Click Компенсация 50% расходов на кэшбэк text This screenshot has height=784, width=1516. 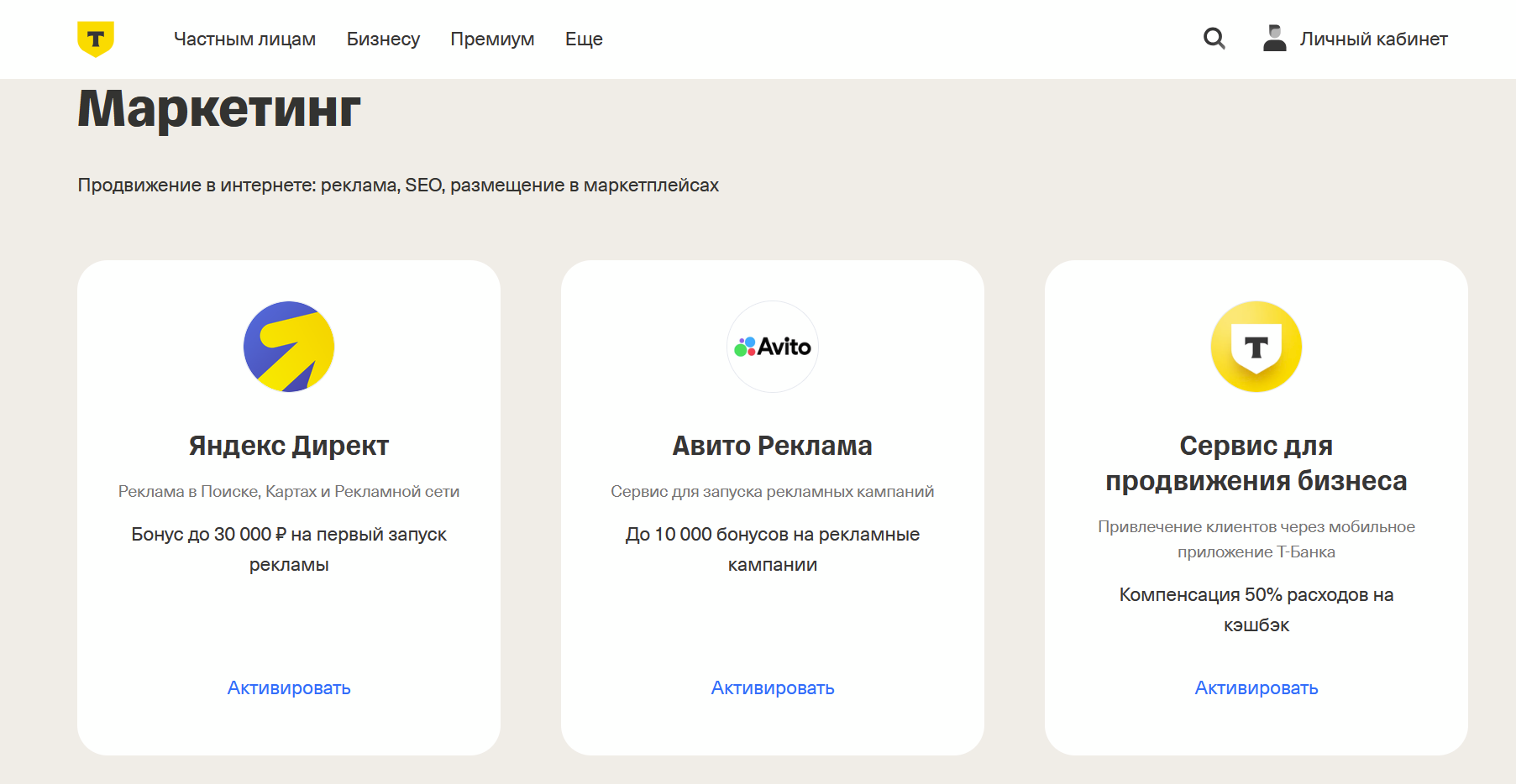click(x=1256, y=609)
